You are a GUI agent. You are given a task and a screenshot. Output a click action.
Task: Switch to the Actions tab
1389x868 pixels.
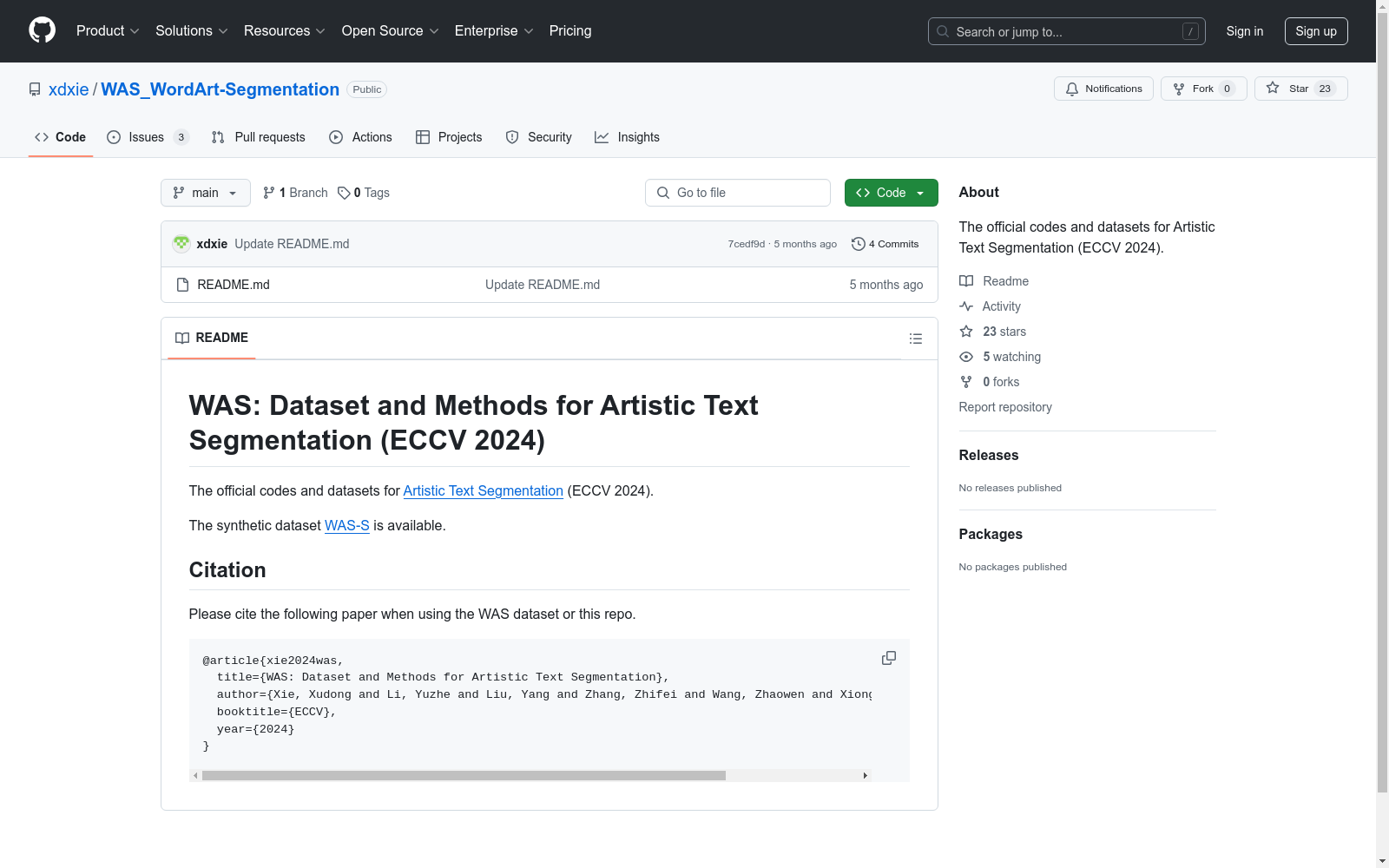click(360, 137)
